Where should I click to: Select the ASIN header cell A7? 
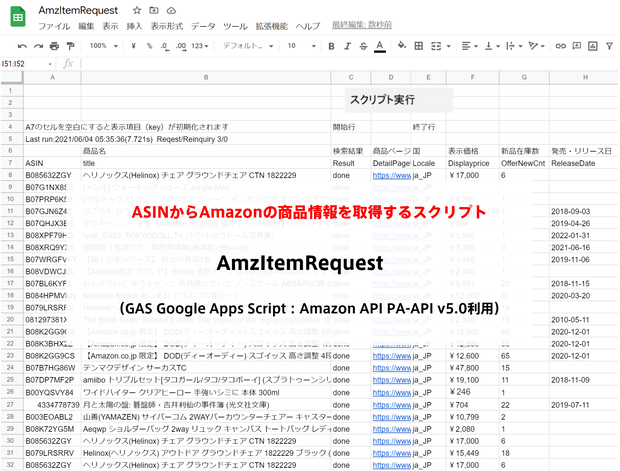[52, 163]
